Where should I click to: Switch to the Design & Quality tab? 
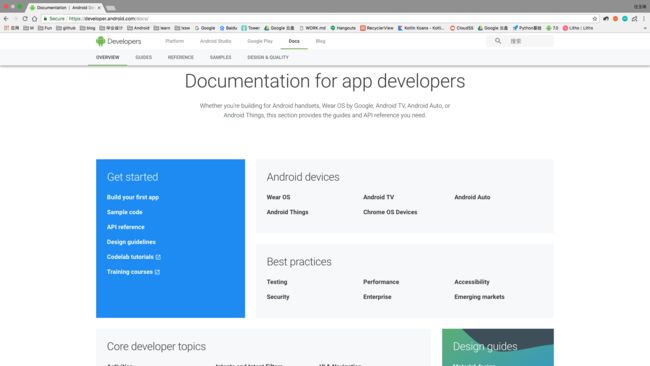click(x=268, y=57)
